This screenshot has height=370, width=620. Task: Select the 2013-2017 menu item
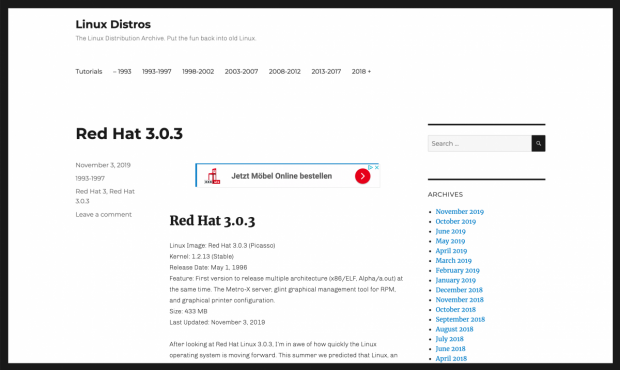(x=326, y=72)
